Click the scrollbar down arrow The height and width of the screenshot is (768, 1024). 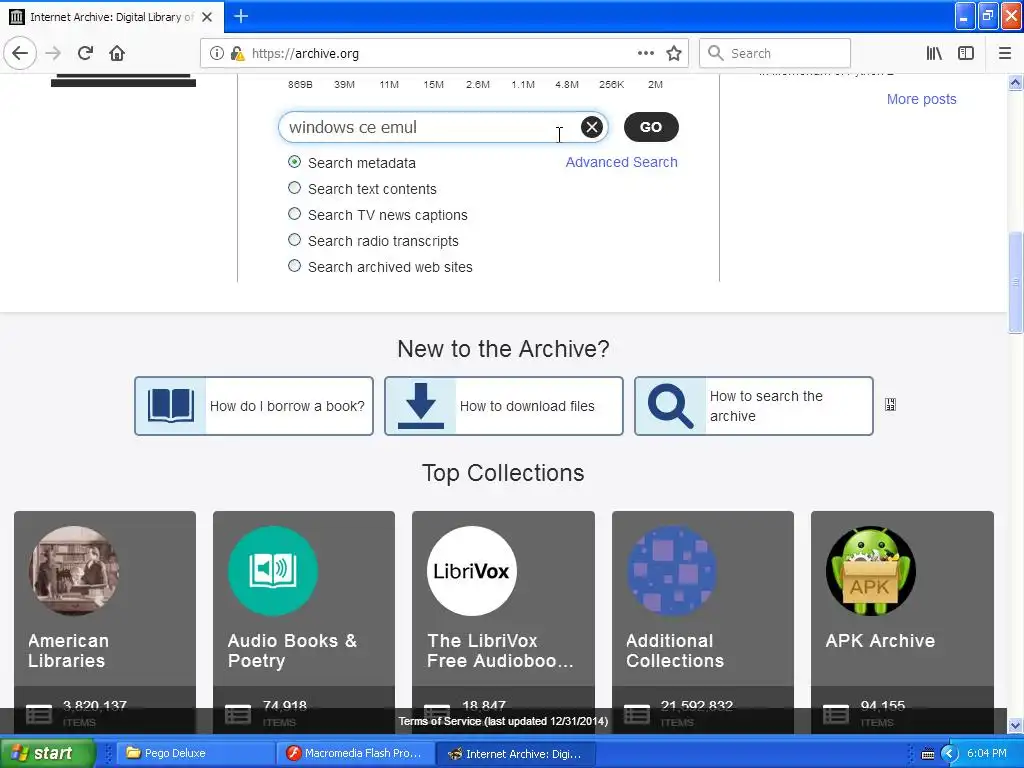1015,725
